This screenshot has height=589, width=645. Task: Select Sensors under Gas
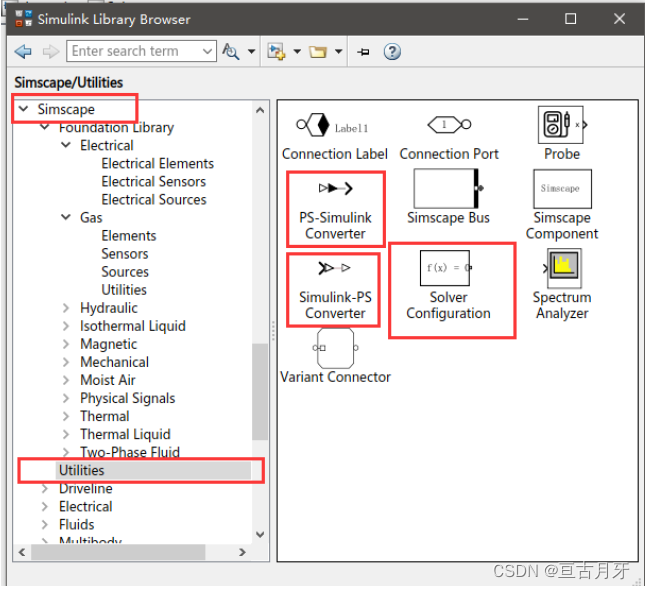click(125, 254)
